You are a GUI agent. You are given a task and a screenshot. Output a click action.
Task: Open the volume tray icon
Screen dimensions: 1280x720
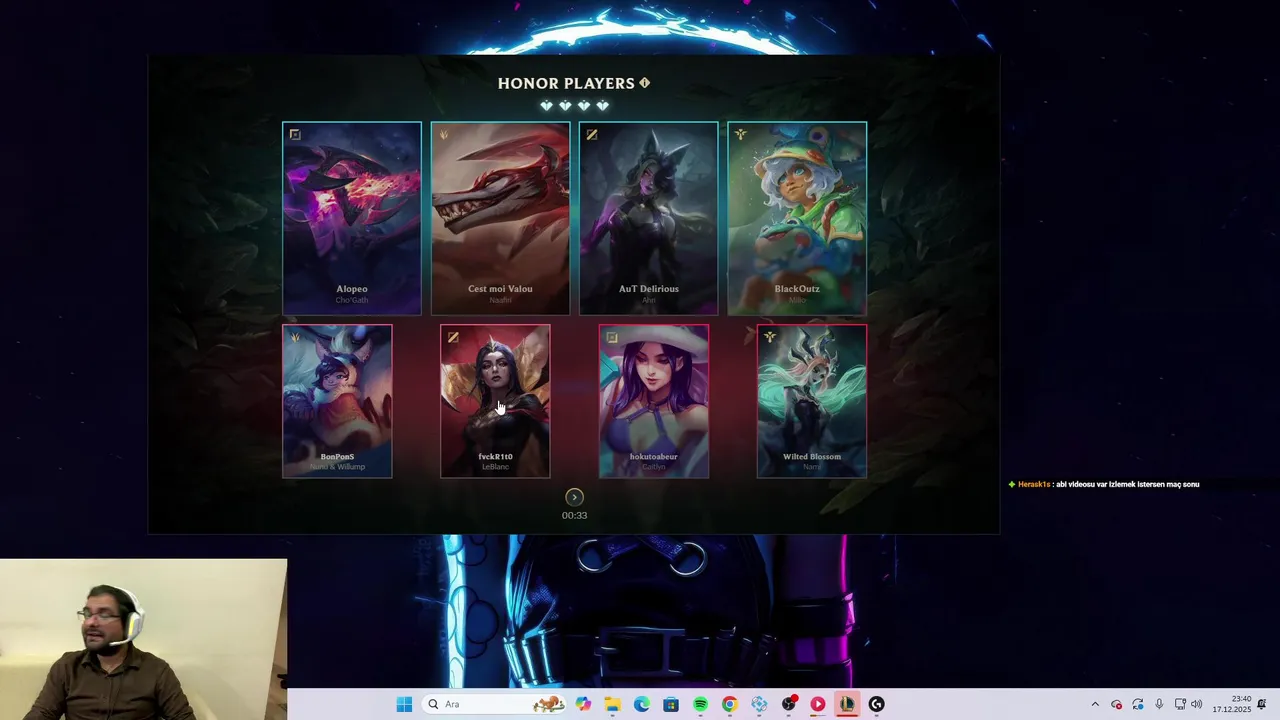1197,704
